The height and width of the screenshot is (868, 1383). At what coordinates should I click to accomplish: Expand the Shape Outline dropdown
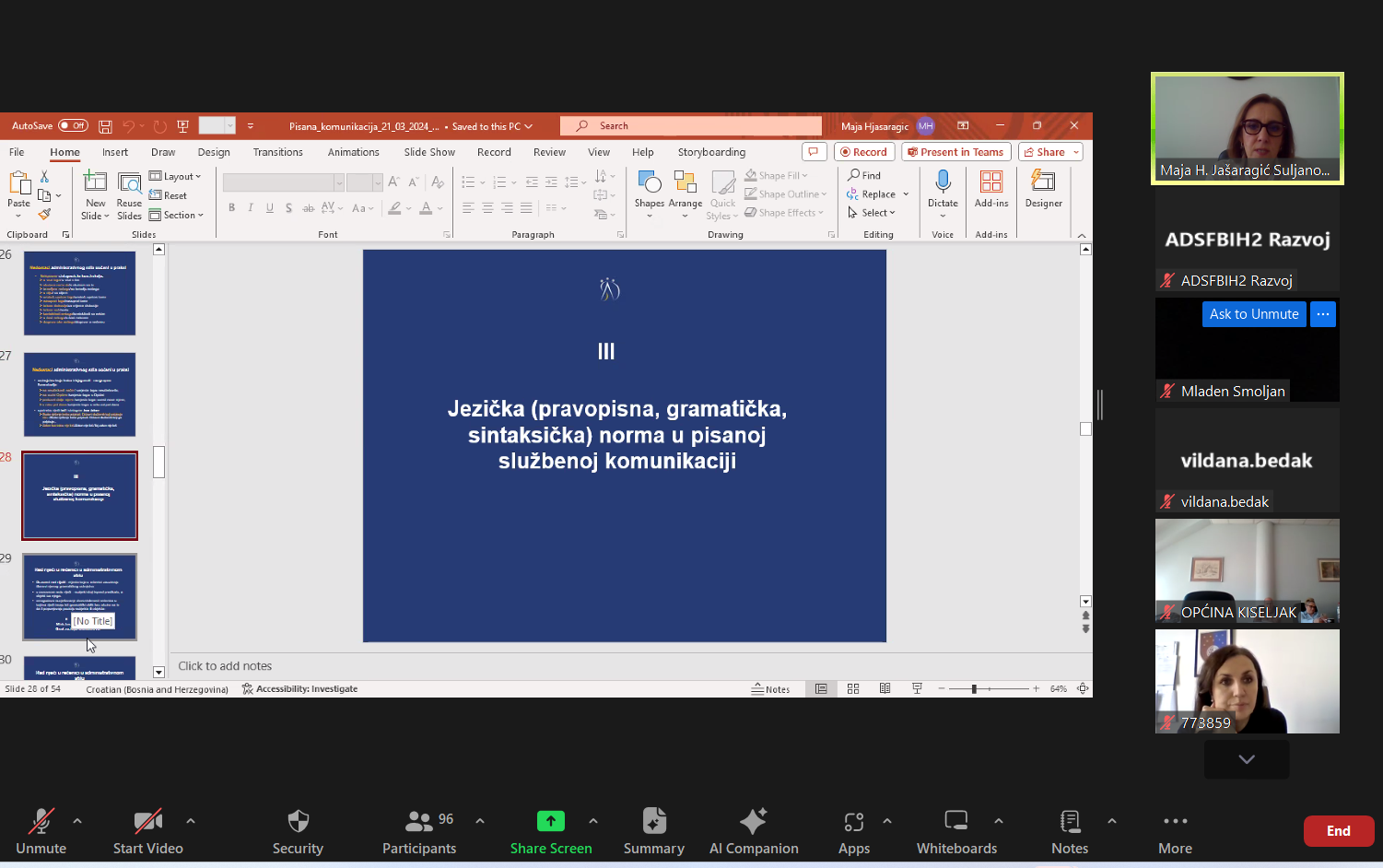pyautogui.click(x=787, y=194)
